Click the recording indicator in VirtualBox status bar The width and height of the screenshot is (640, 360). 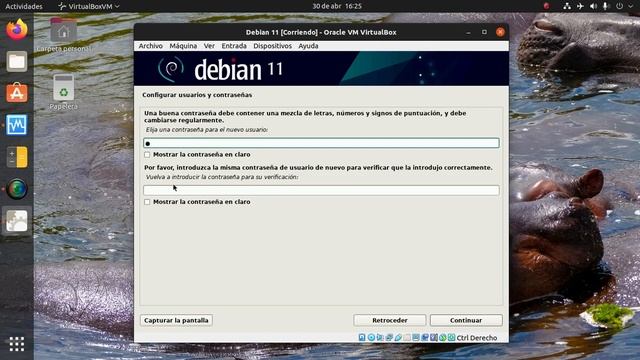425,338
